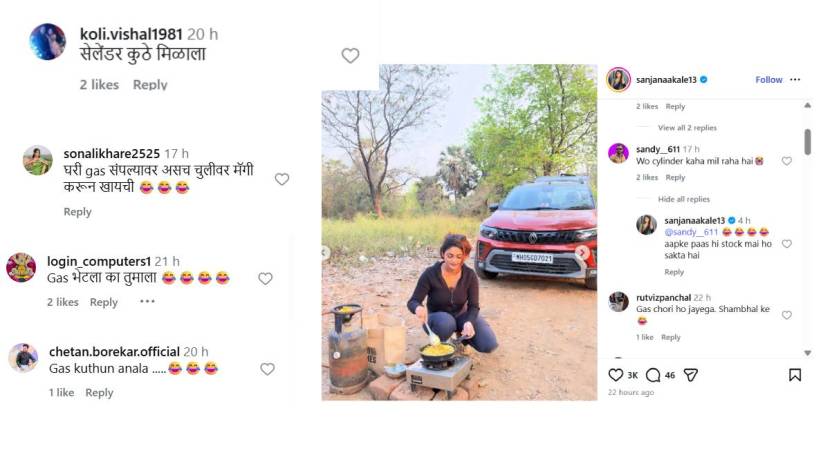Like the post with the heart icon

click(616, 375)
